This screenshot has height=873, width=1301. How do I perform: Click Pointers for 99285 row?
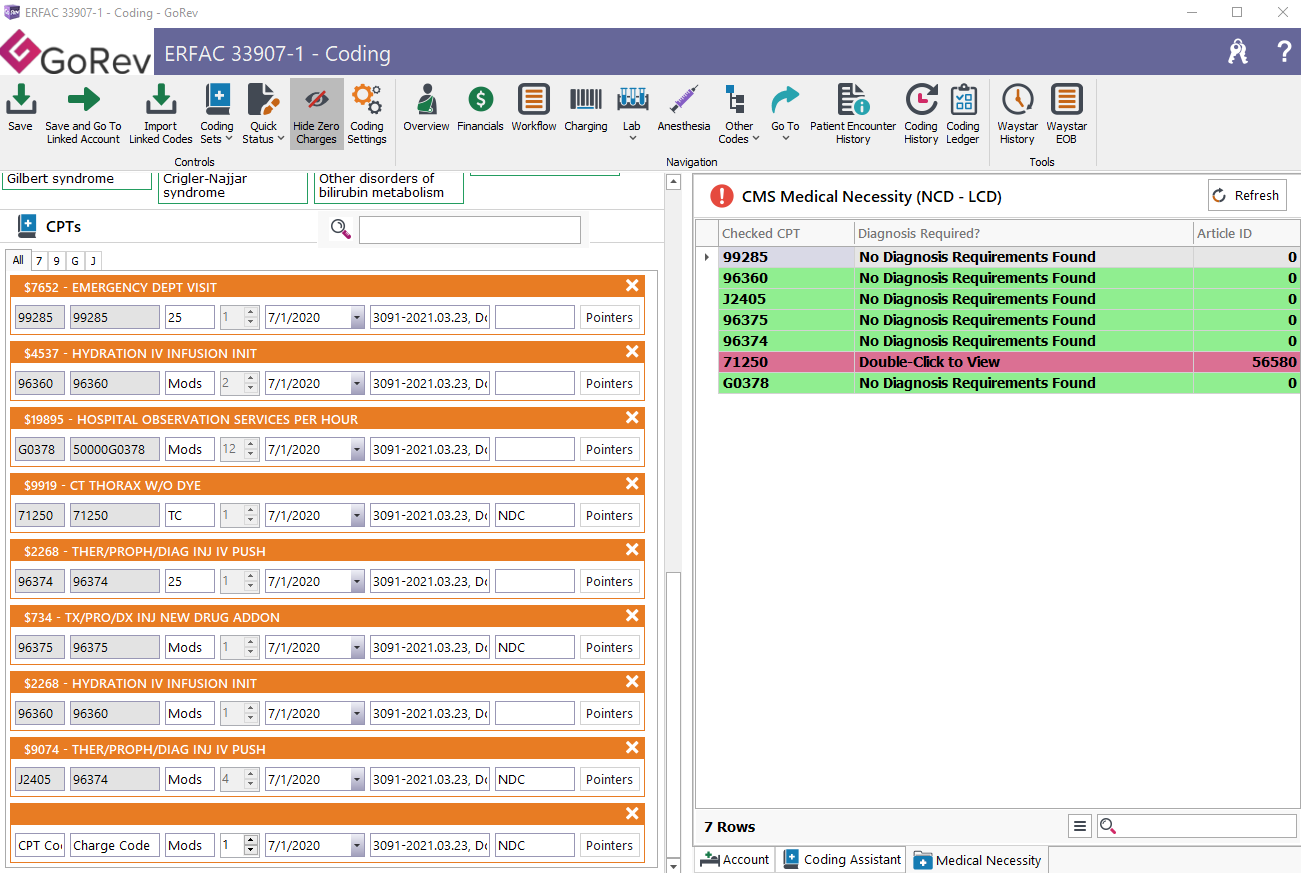click(610, 317)
